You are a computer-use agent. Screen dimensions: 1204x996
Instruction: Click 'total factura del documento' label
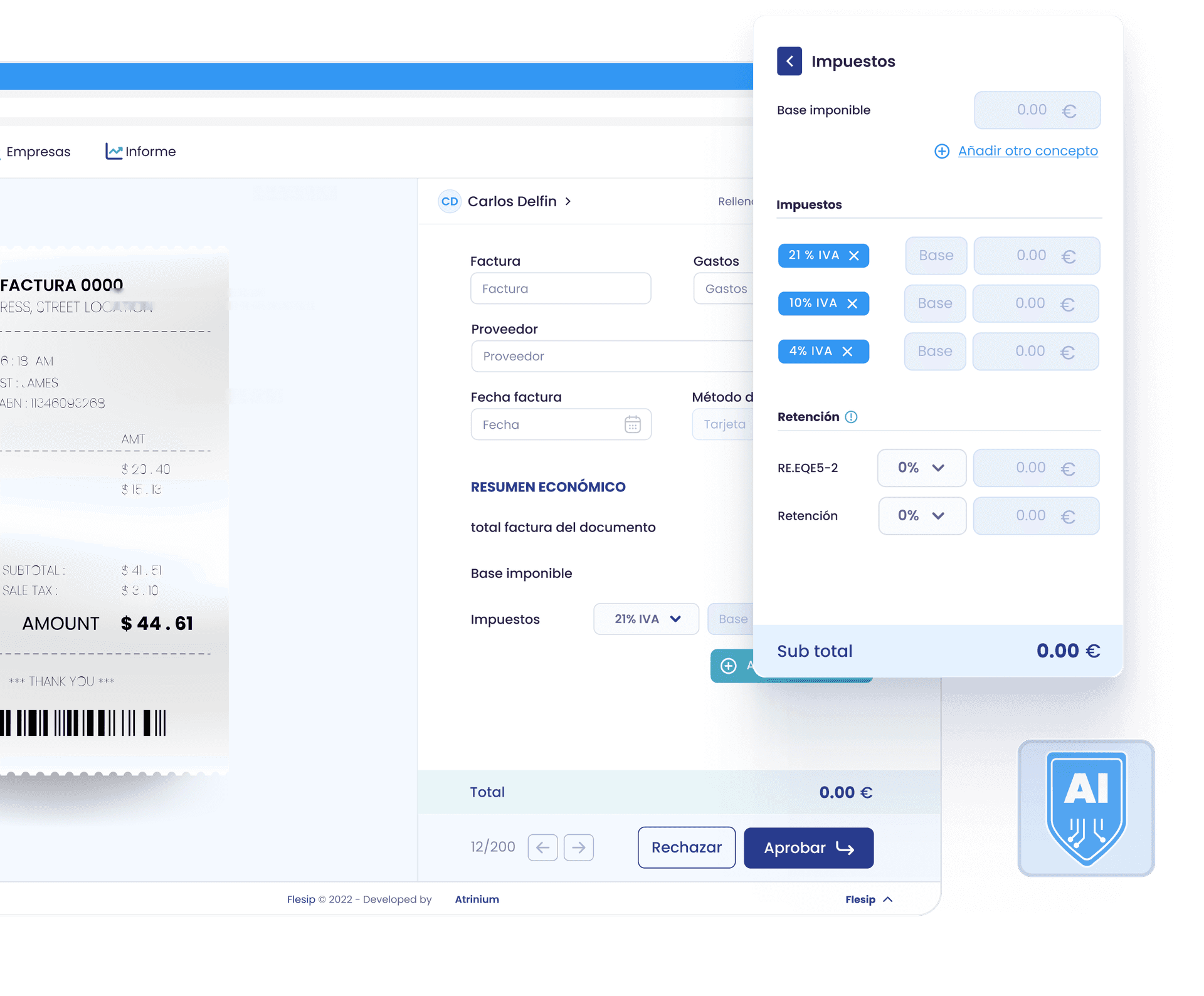point(563,527)
